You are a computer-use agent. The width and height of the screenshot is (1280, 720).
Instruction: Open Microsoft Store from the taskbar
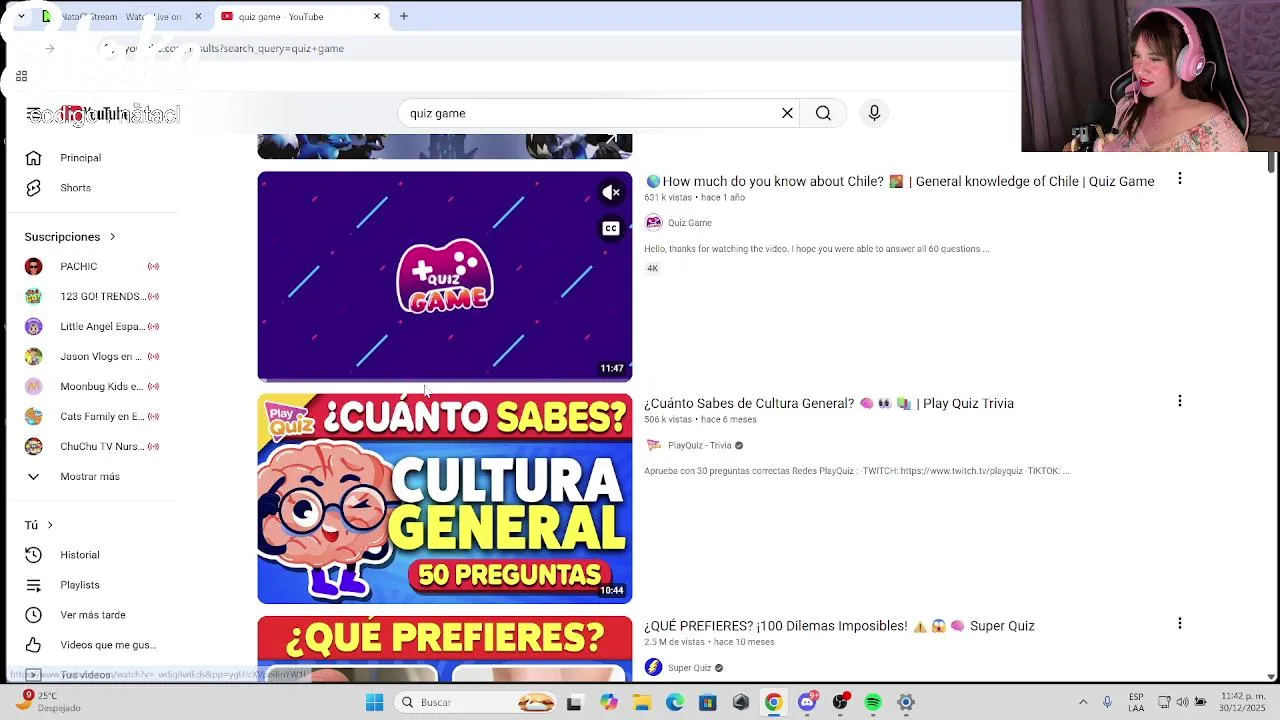[708, 703]
